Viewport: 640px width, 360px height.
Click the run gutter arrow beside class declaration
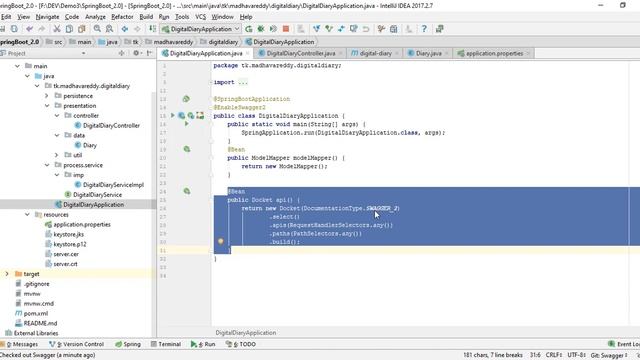173,116
